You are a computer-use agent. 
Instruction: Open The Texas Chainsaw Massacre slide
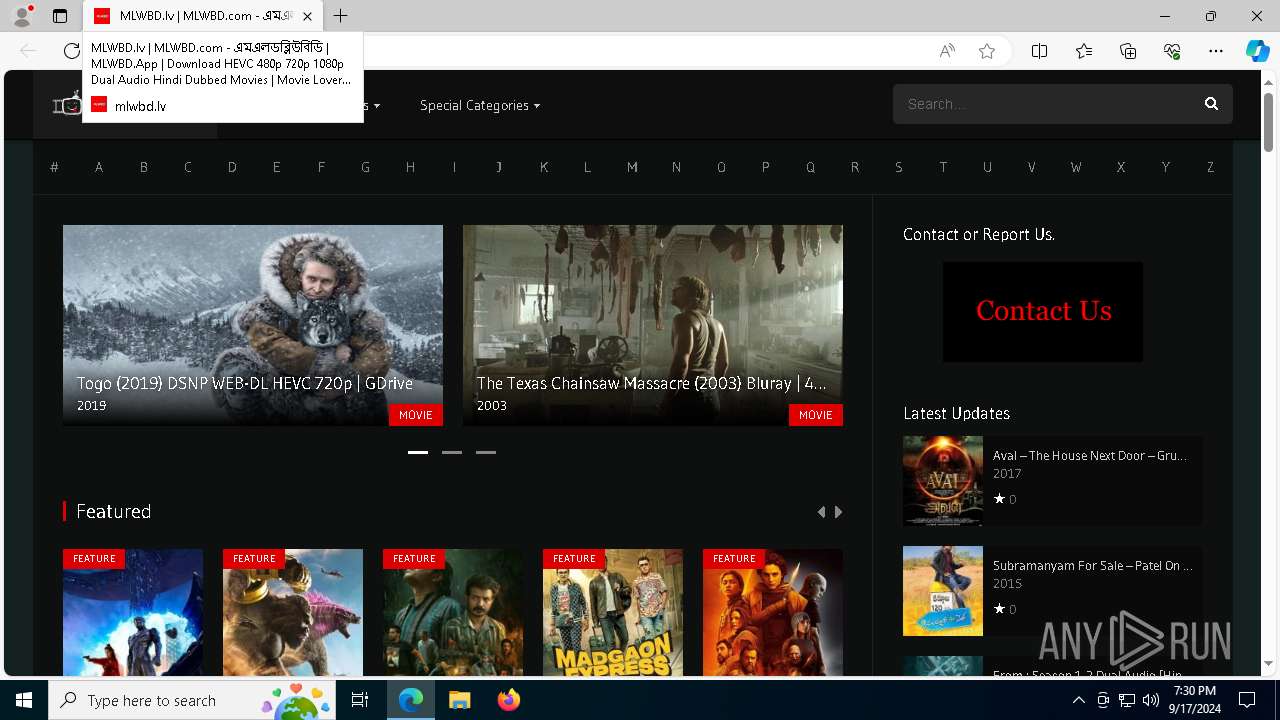[653, 325]
